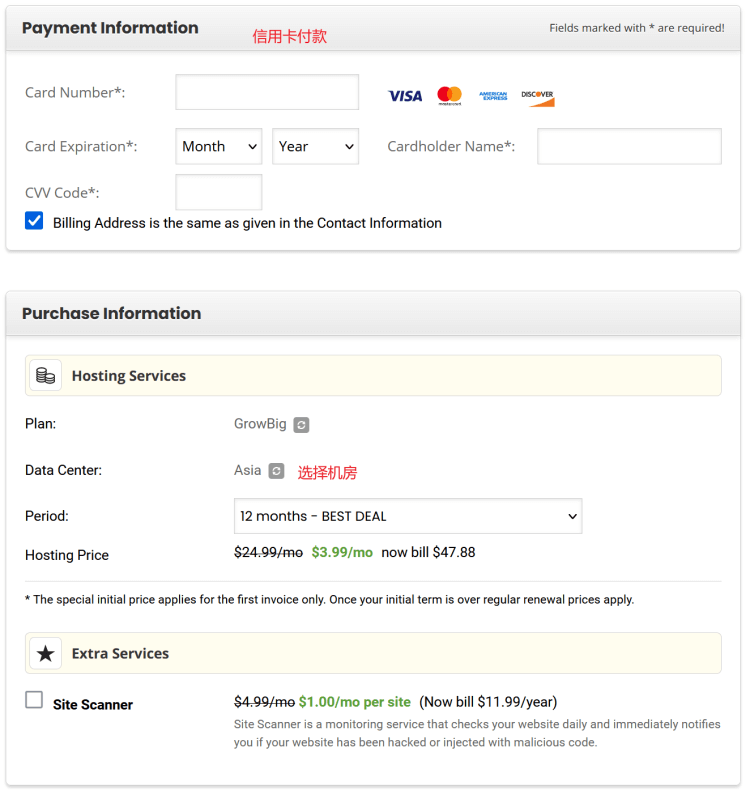Open the expiration Month dropdown
The width and height of the screenshot is (750, 790).
click(219, 146)
